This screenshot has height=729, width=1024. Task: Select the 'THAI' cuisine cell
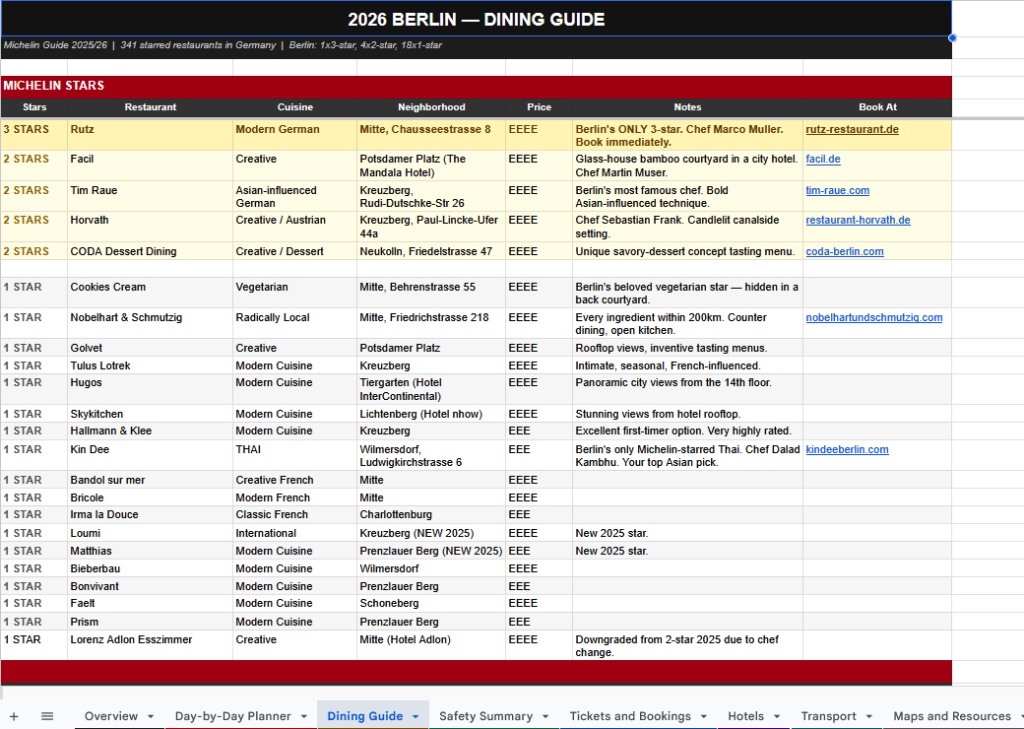tap(295, 455)
